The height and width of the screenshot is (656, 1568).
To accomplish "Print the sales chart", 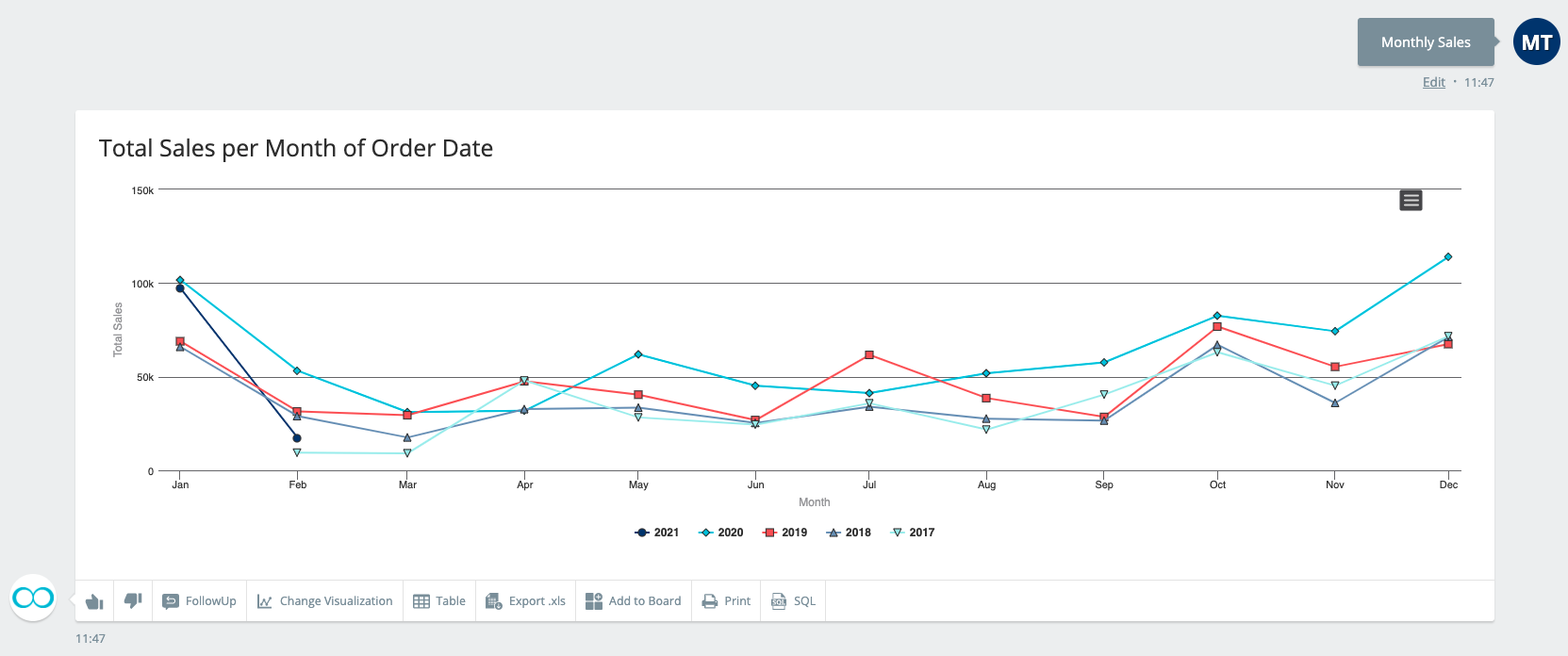I will click(x=726, y=601).
